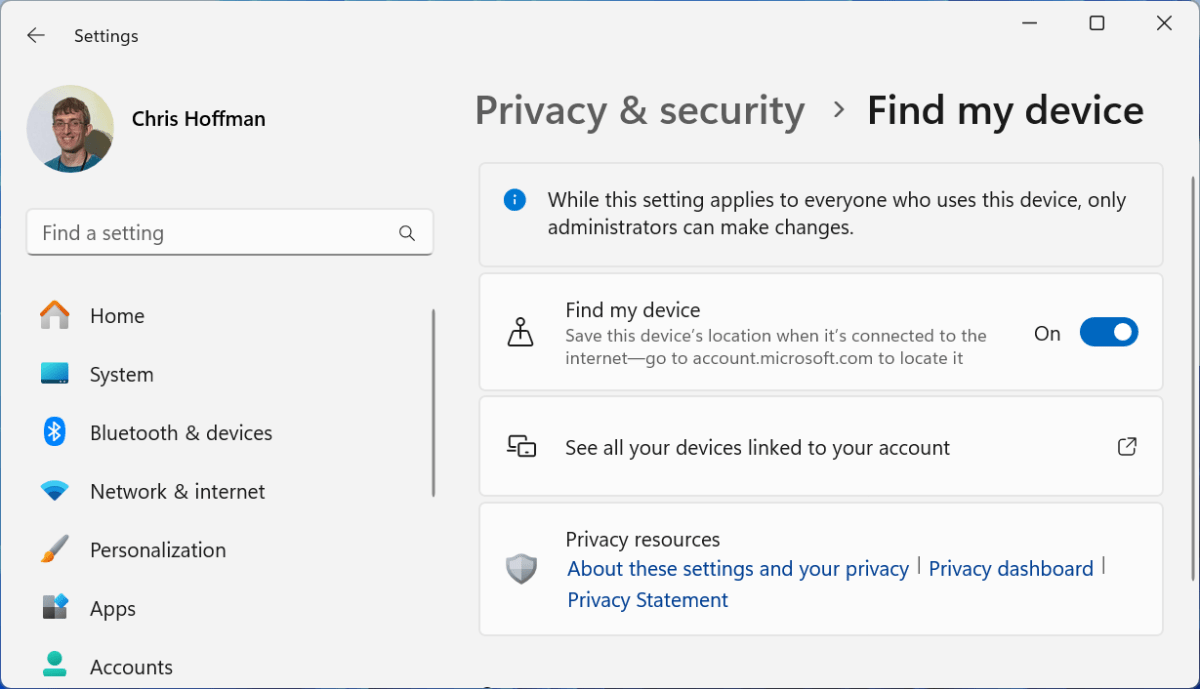1200x689 pixels.
Task: Click the Find my device location icon
Action: (520, 331)
